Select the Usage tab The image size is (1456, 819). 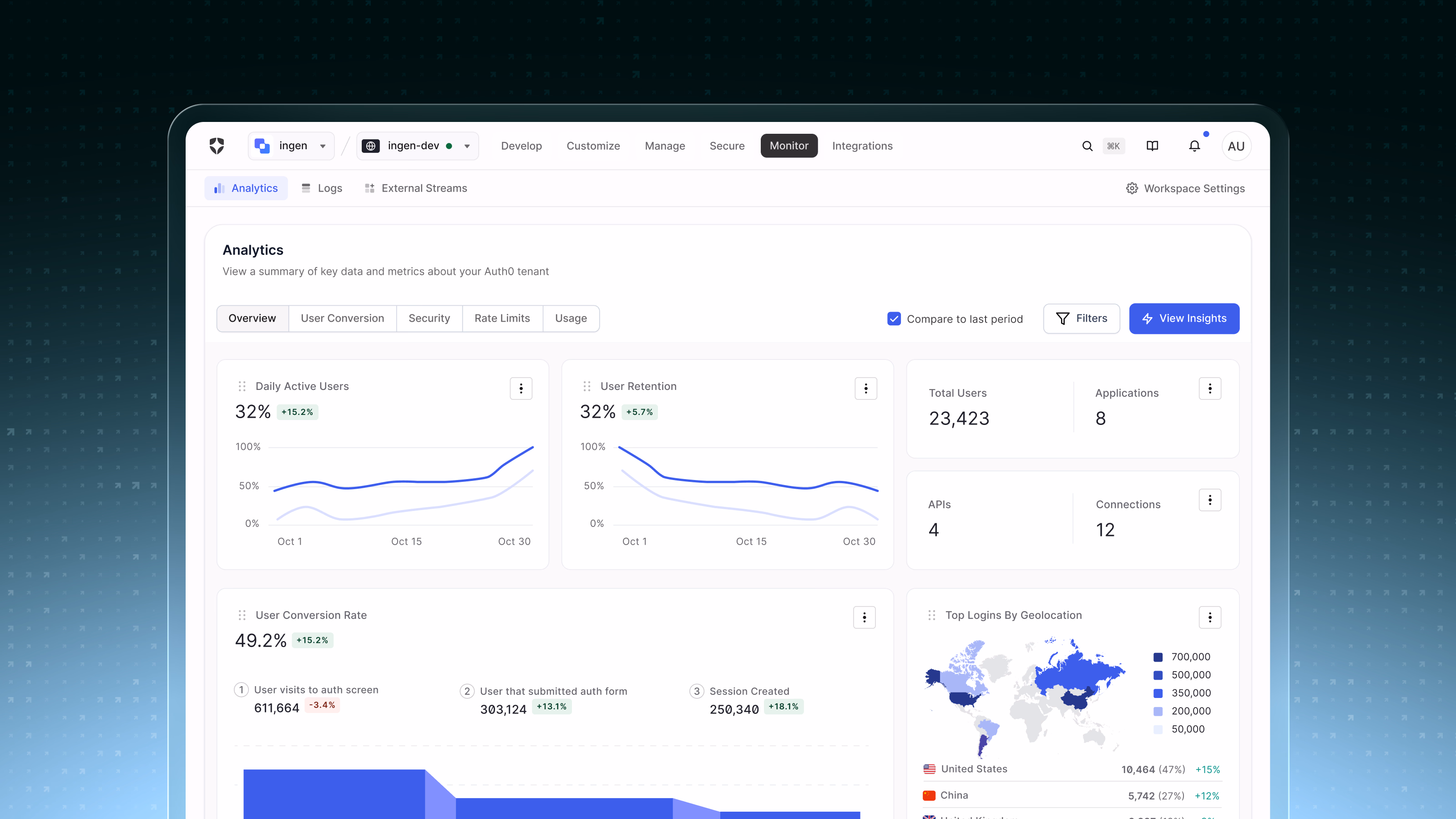tap(571, 318)
